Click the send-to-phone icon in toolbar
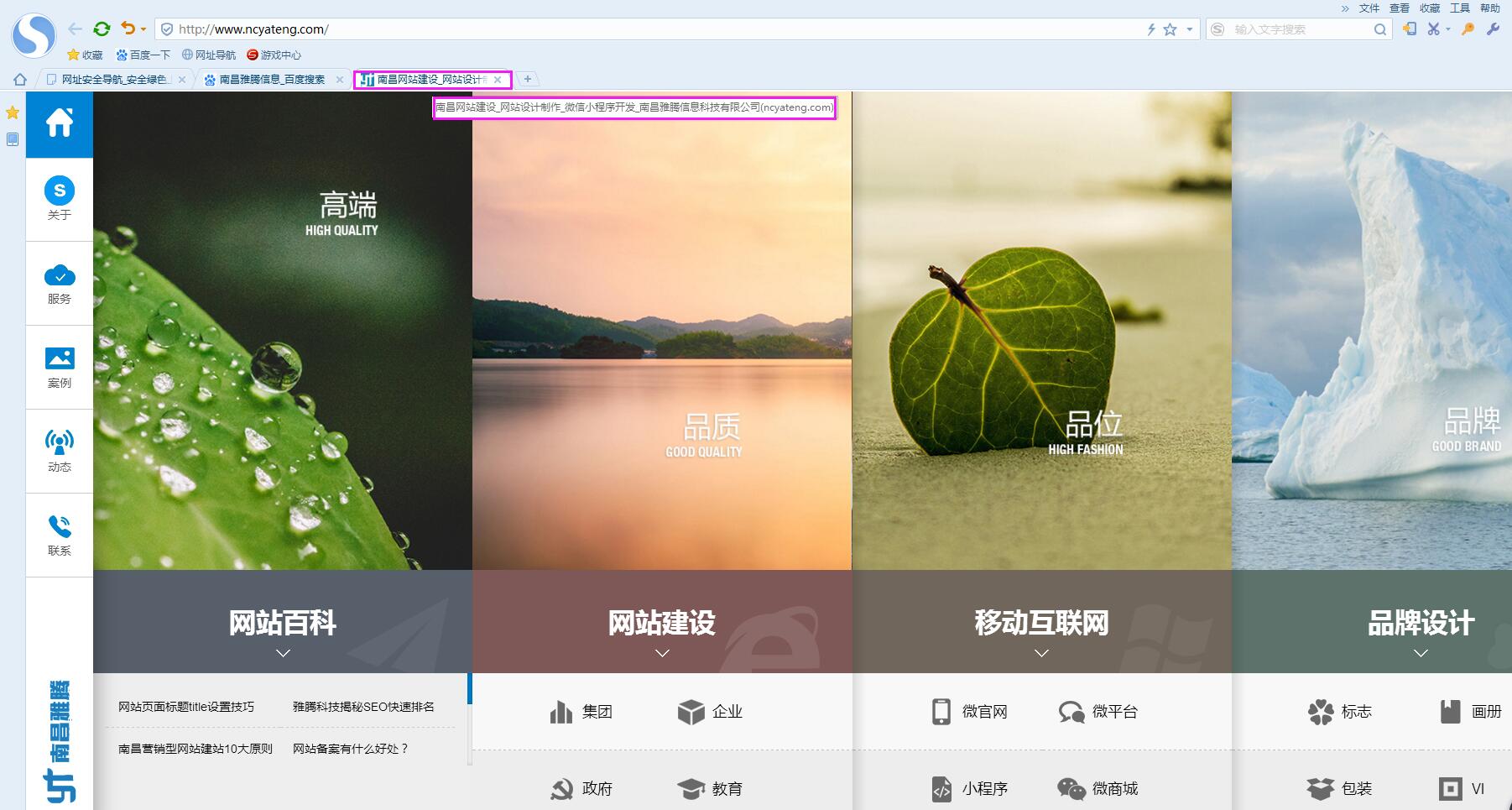1512x810 pixels. (x=1410, y=29)
